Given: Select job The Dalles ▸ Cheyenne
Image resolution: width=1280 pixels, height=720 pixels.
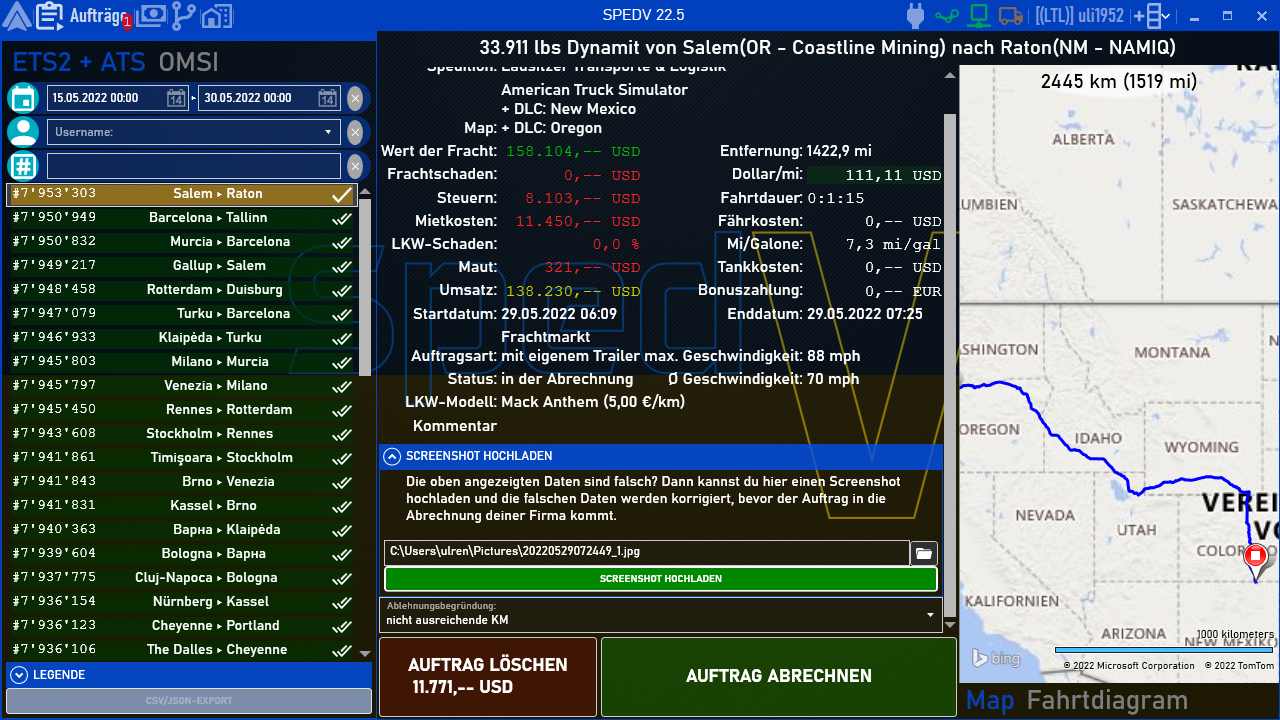Looking at the screenshot, I should (182, 650).
